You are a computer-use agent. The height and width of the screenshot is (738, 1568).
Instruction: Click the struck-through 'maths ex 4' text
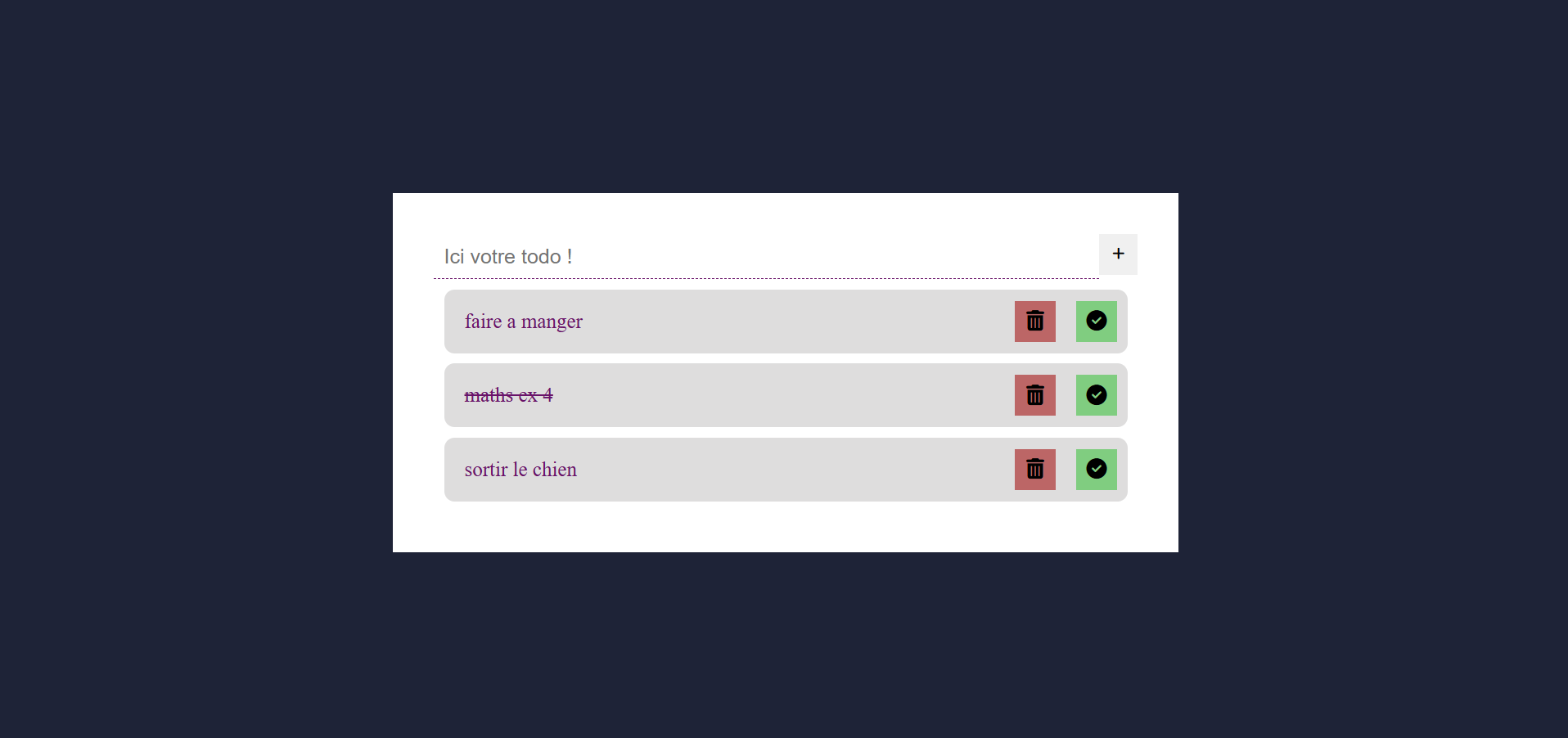pos(508,395)
